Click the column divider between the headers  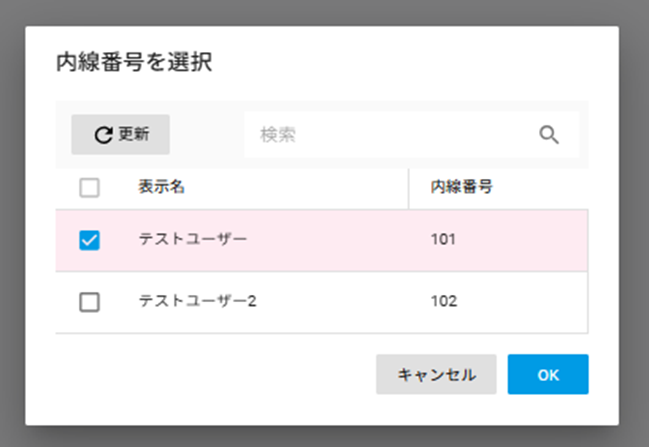coord(409,187)
